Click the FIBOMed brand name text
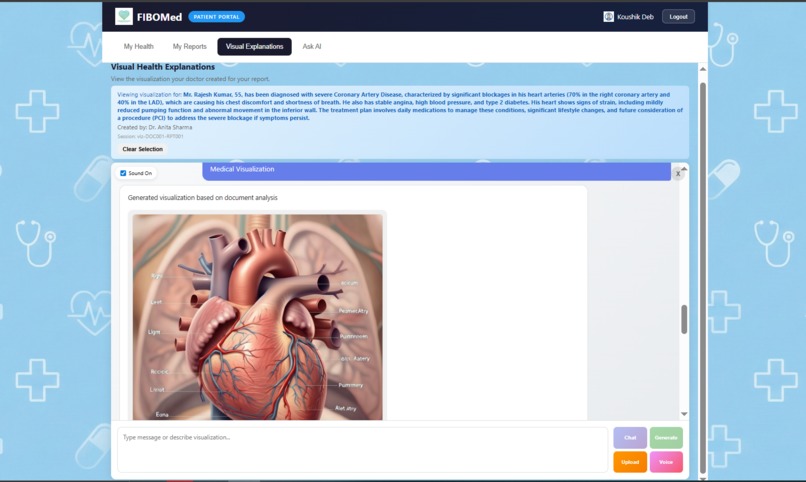 [159, 17]
